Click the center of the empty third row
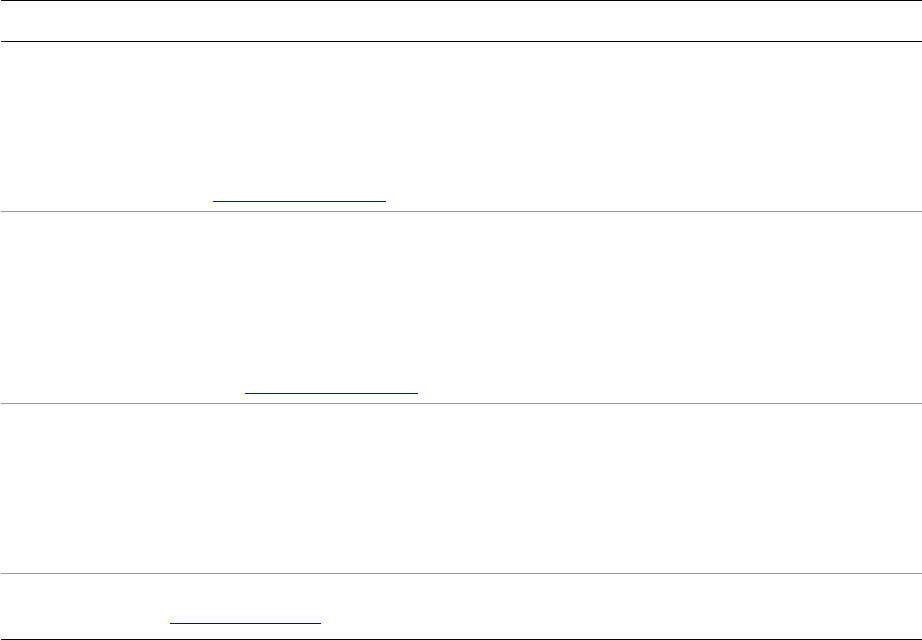 460,488
